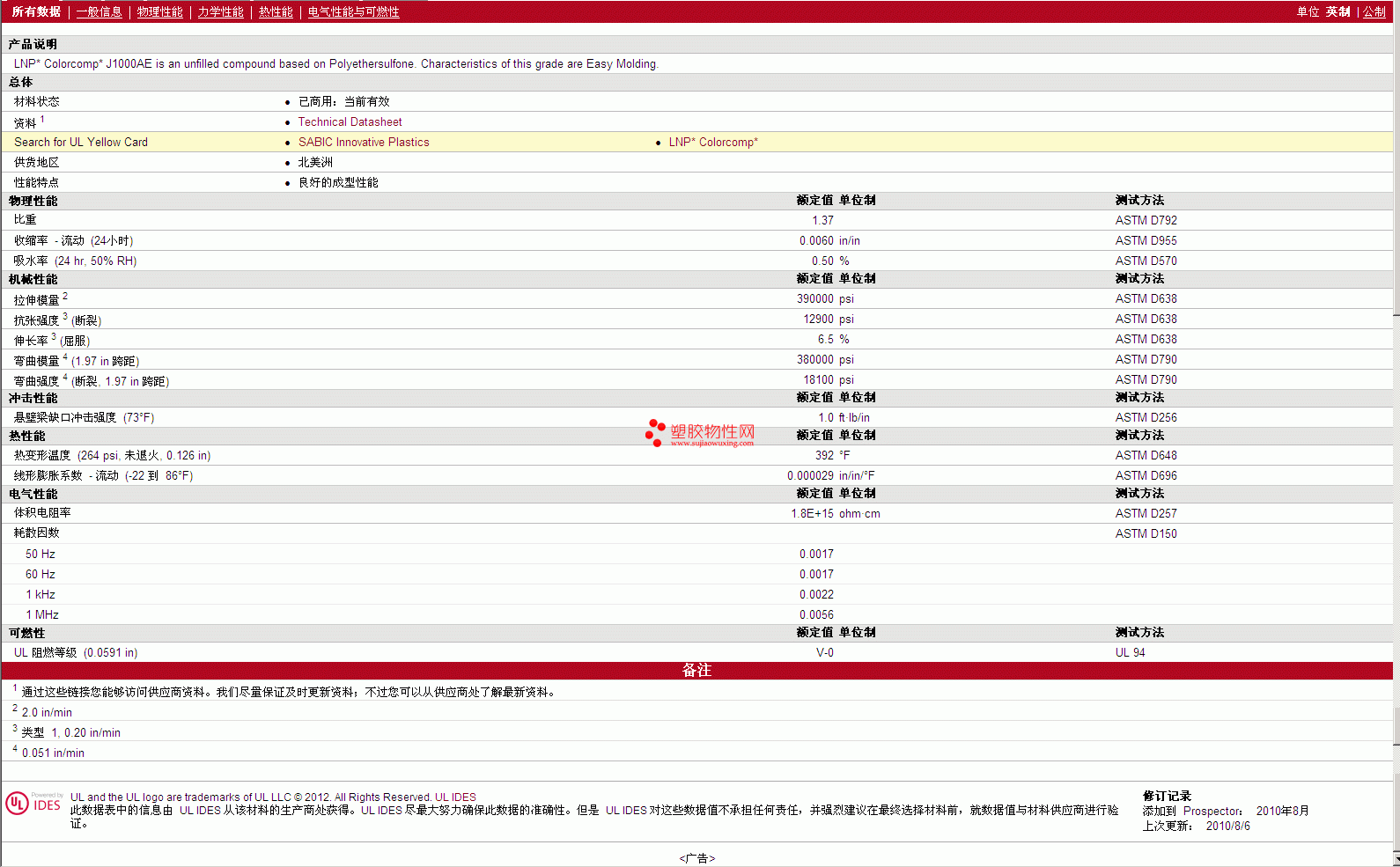This screenshot has width=1400, height=867.
Task: Open the 力学性能 tab
Action: (x=221, y=11)
